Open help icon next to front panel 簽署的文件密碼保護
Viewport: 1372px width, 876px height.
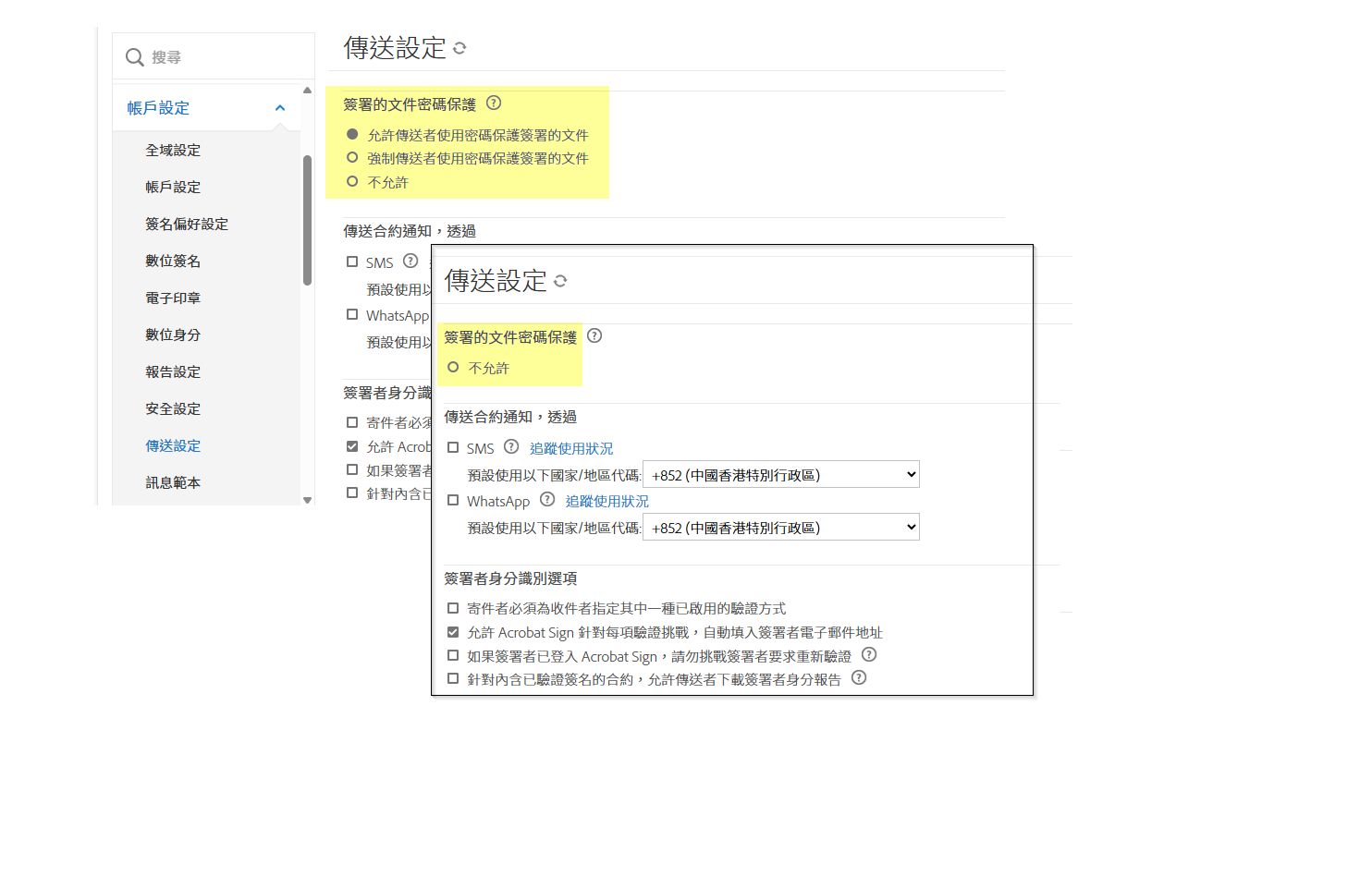(594, 336)
